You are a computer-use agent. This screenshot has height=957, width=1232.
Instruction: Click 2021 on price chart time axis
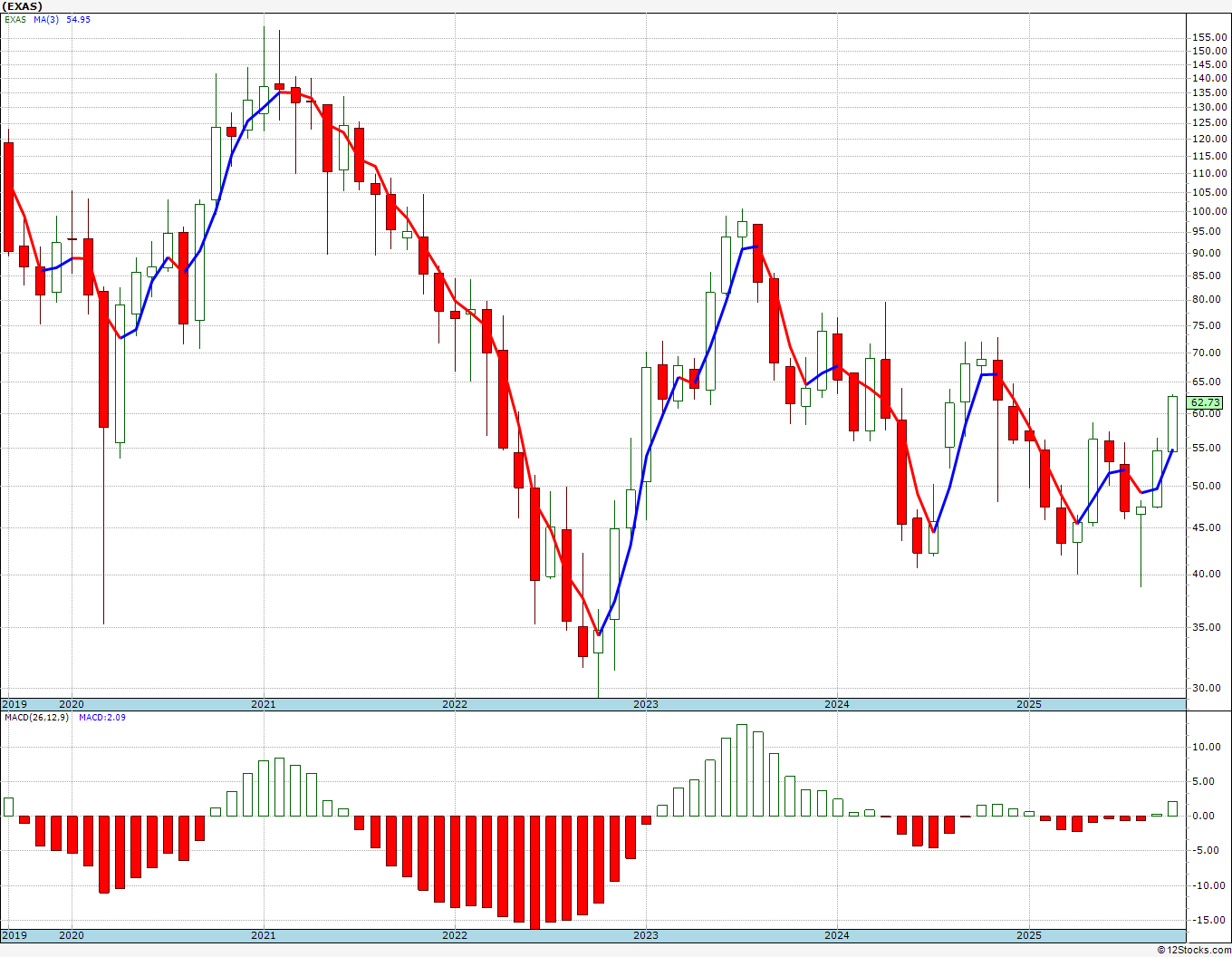[x=263, y=704]
